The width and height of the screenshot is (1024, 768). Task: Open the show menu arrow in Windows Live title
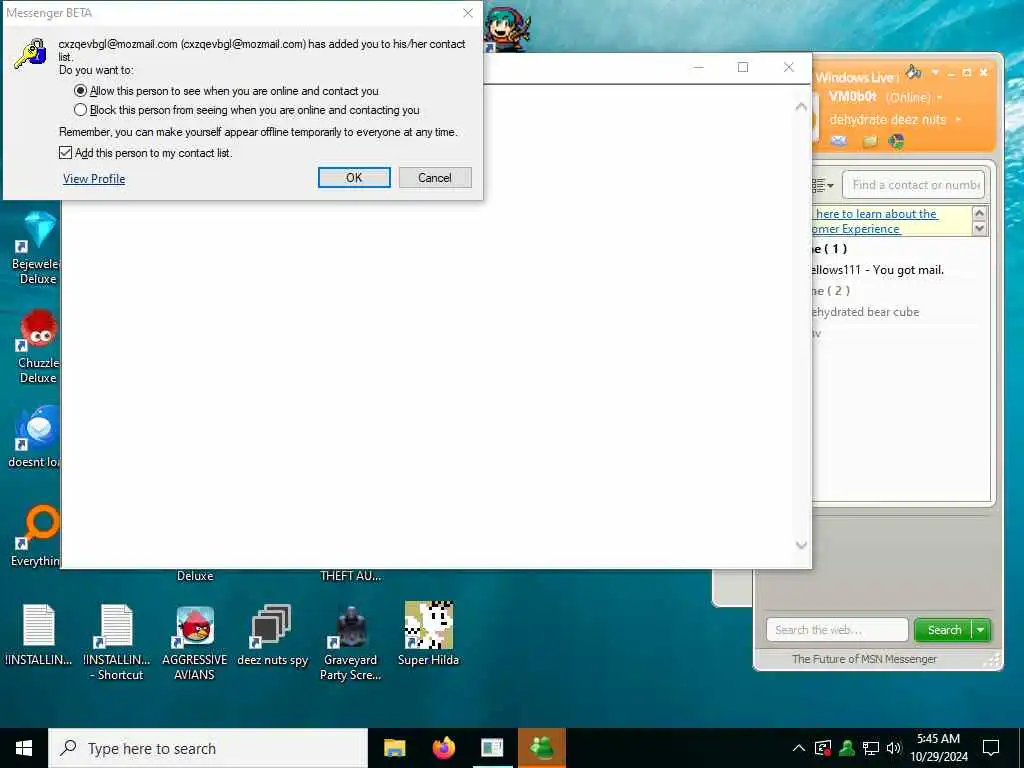[935, 72]
